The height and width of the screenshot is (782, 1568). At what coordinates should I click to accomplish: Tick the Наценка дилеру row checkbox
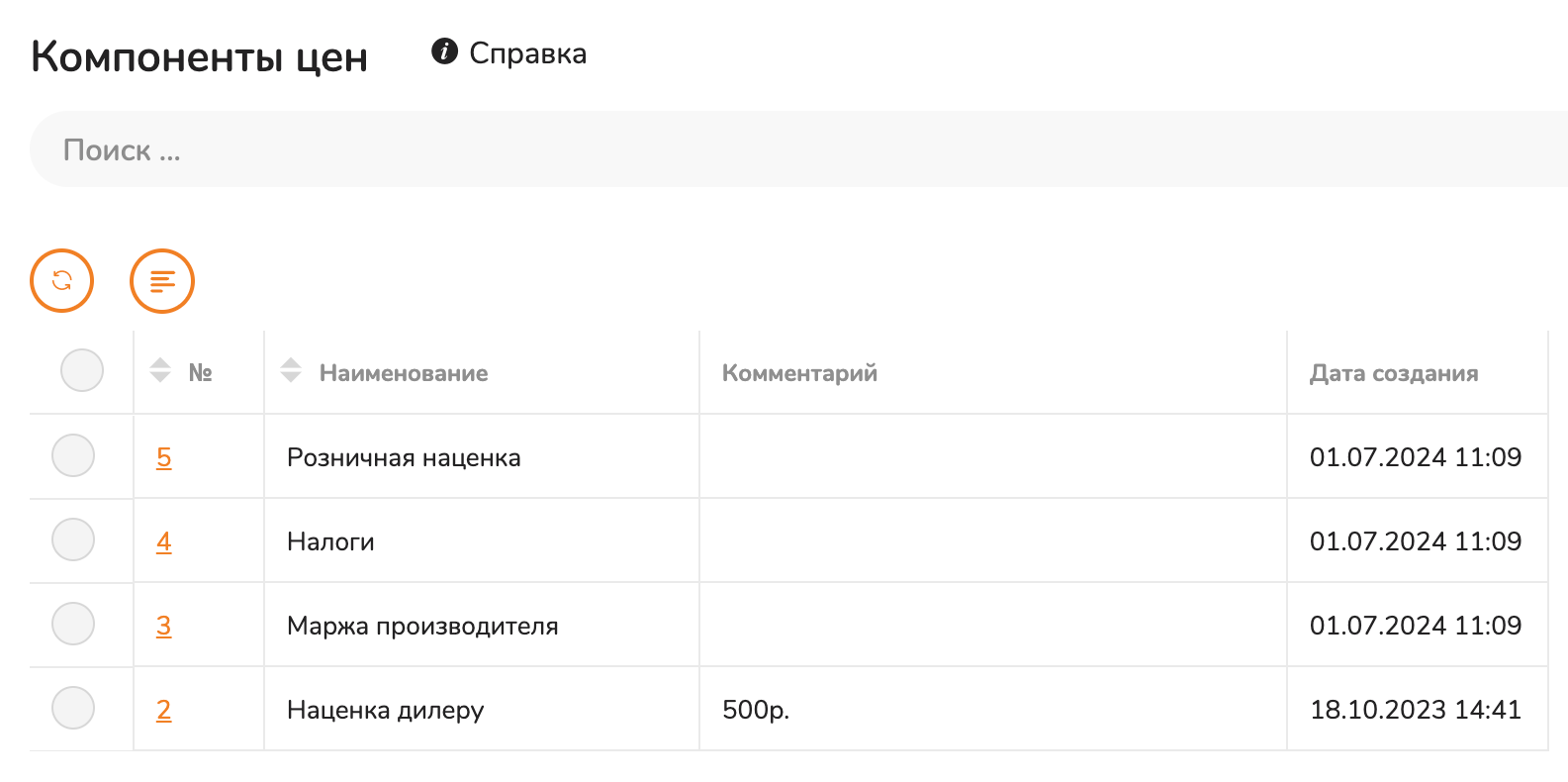point(73,708)
